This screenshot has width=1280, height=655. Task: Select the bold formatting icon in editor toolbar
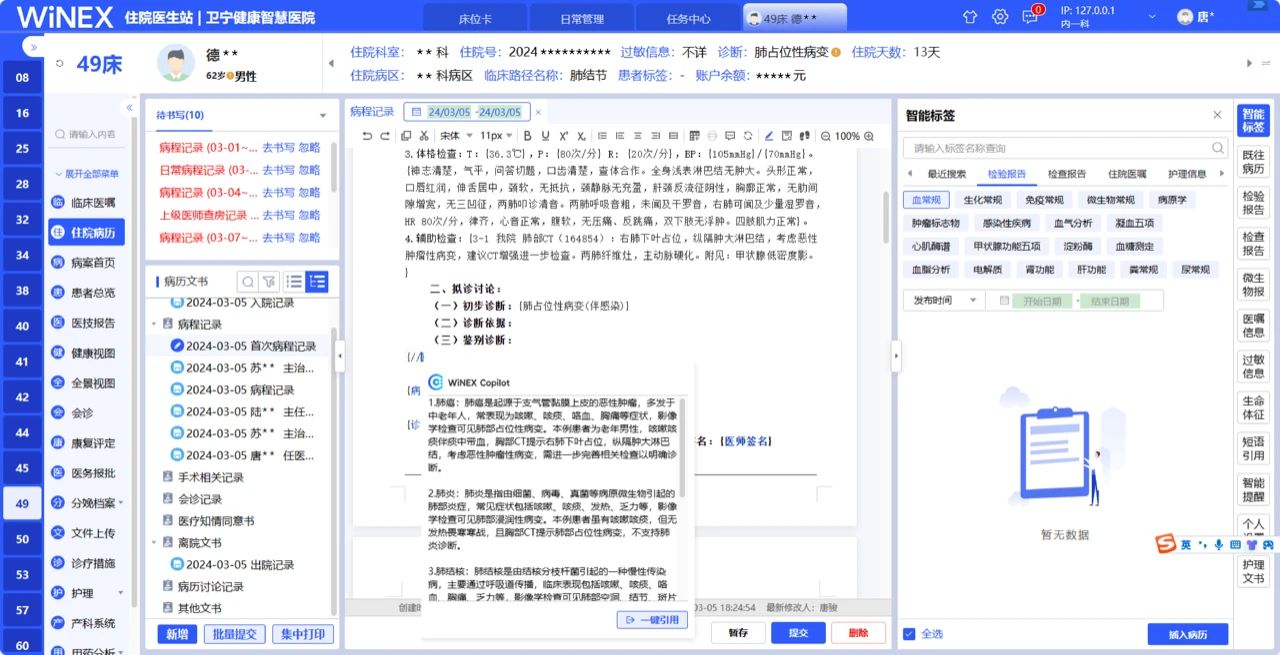[528, 135]
